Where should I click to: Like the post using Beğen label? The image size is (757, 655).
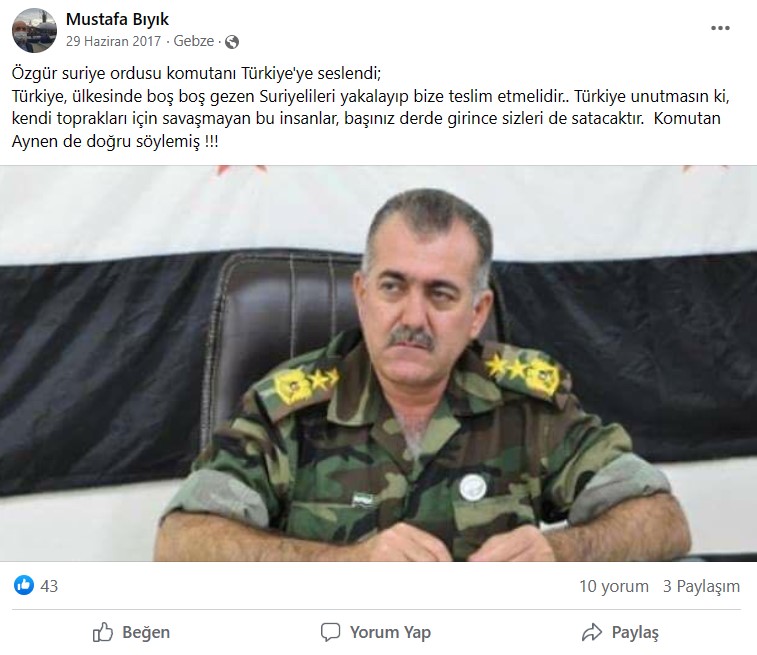[146, 632]
